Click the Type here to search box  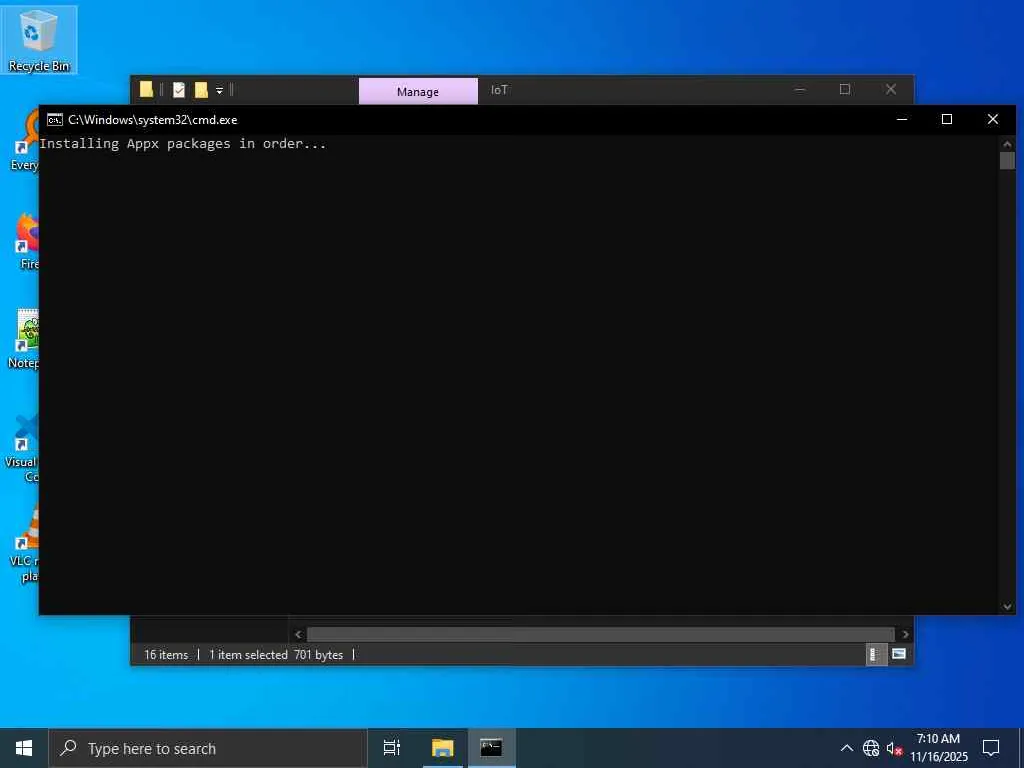208,748
